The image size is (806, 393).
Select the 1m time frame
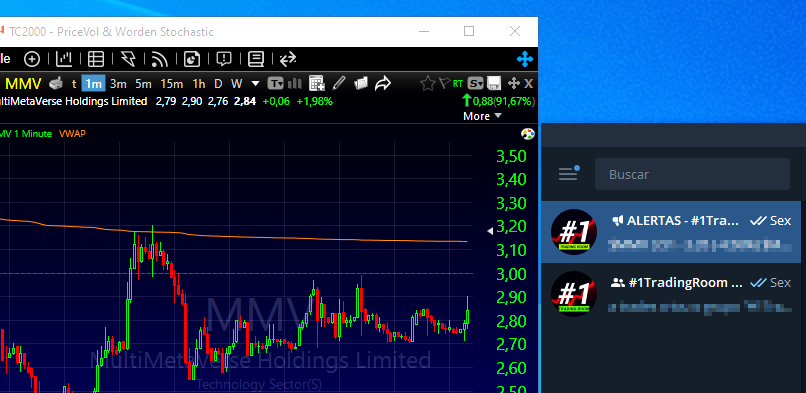tap(93, 84)
